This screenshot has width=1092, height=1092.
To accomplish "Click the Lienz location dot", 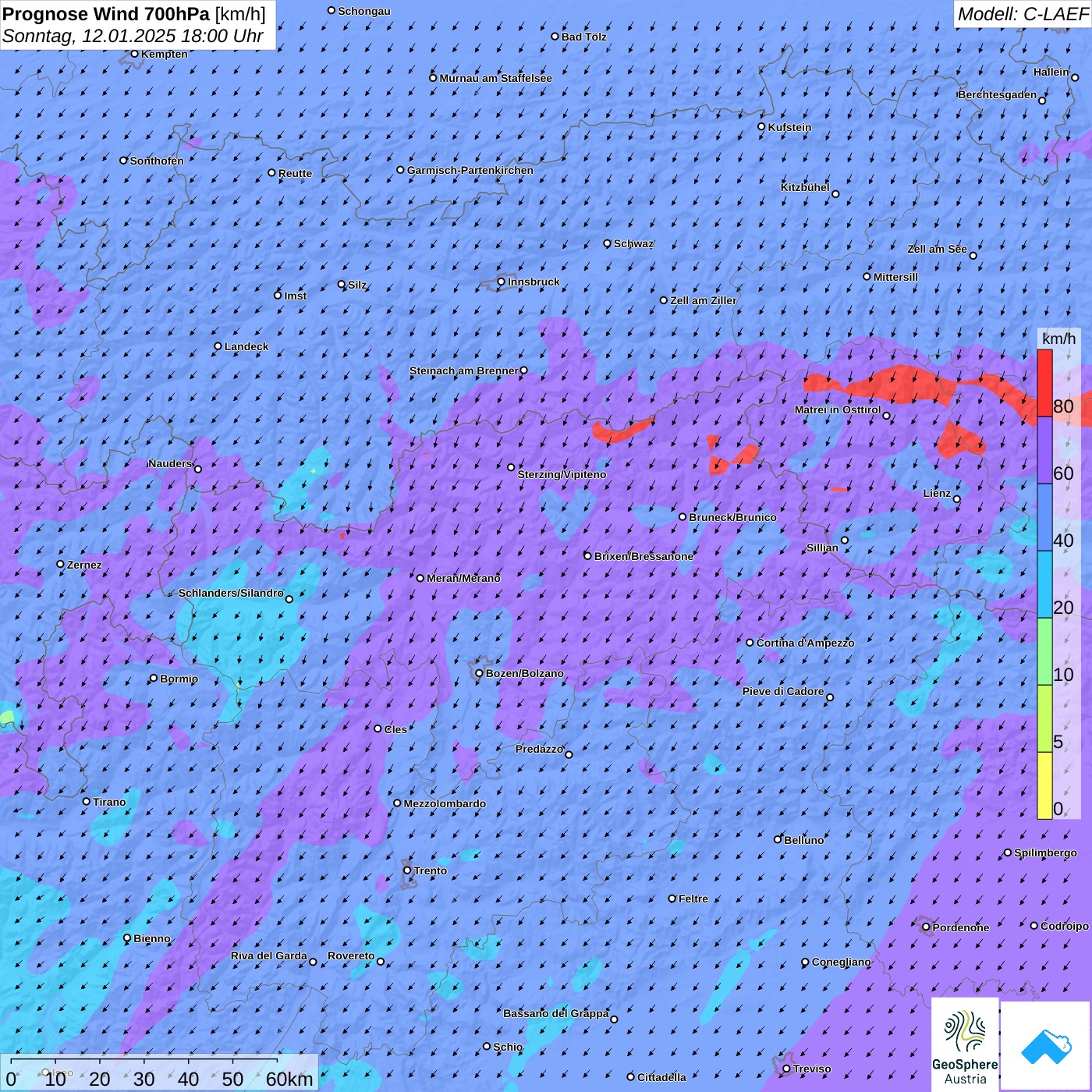I will coord(957,499).
